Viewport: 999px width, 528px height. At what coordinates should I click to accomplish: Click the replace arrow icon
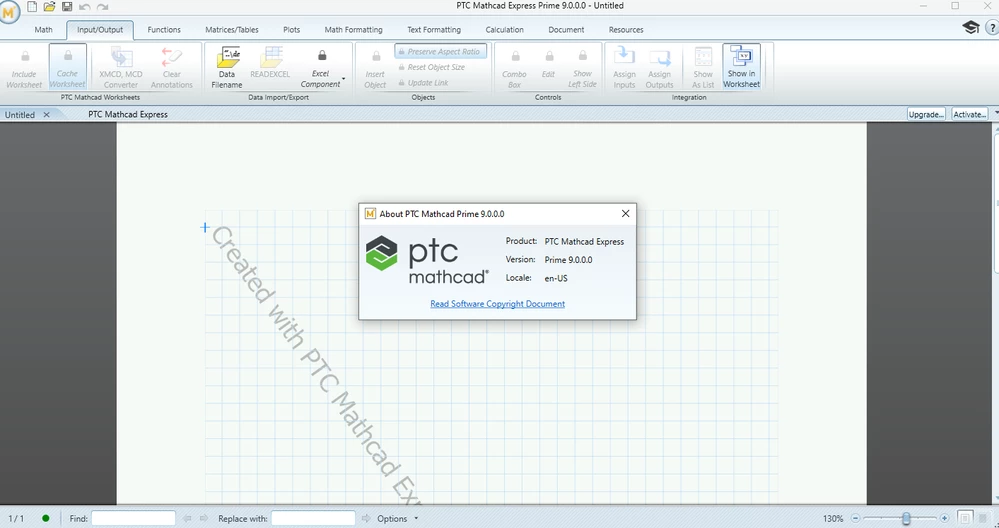pyautogui.click(x=366, y=518)
